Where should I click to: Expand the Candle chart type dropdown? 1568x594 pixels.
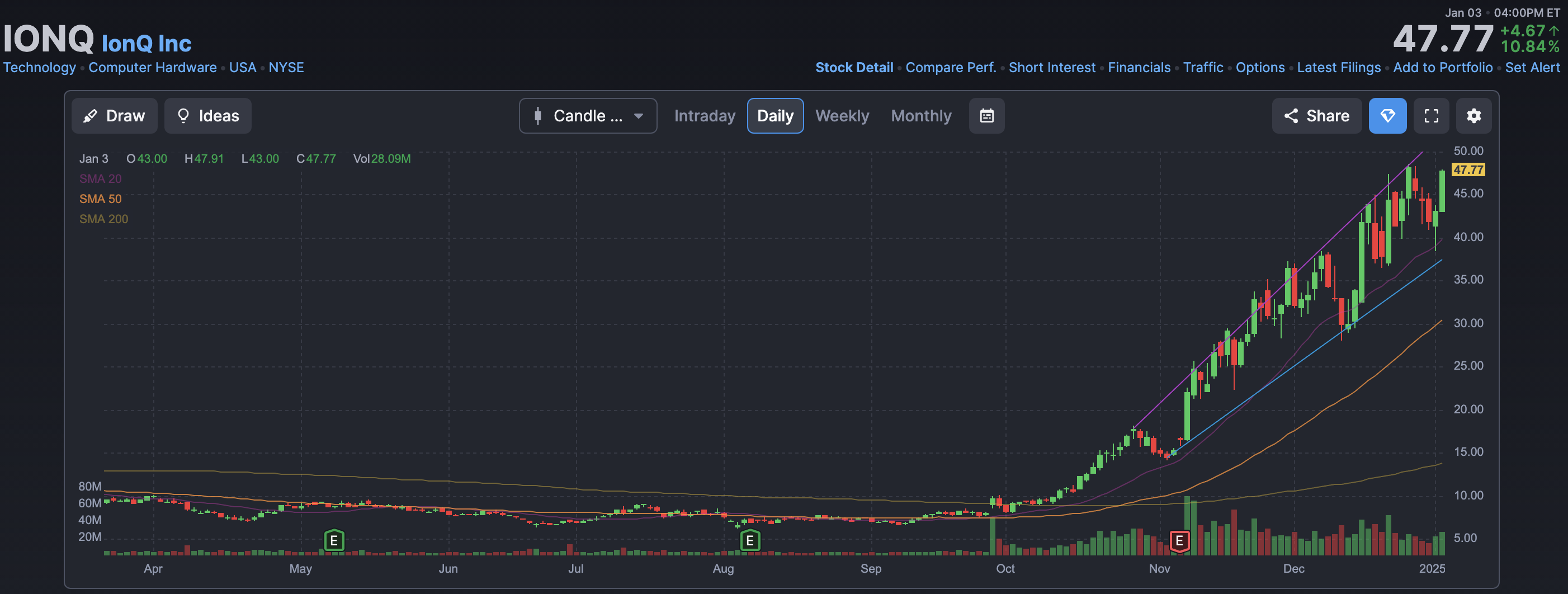tap(588, 116)
